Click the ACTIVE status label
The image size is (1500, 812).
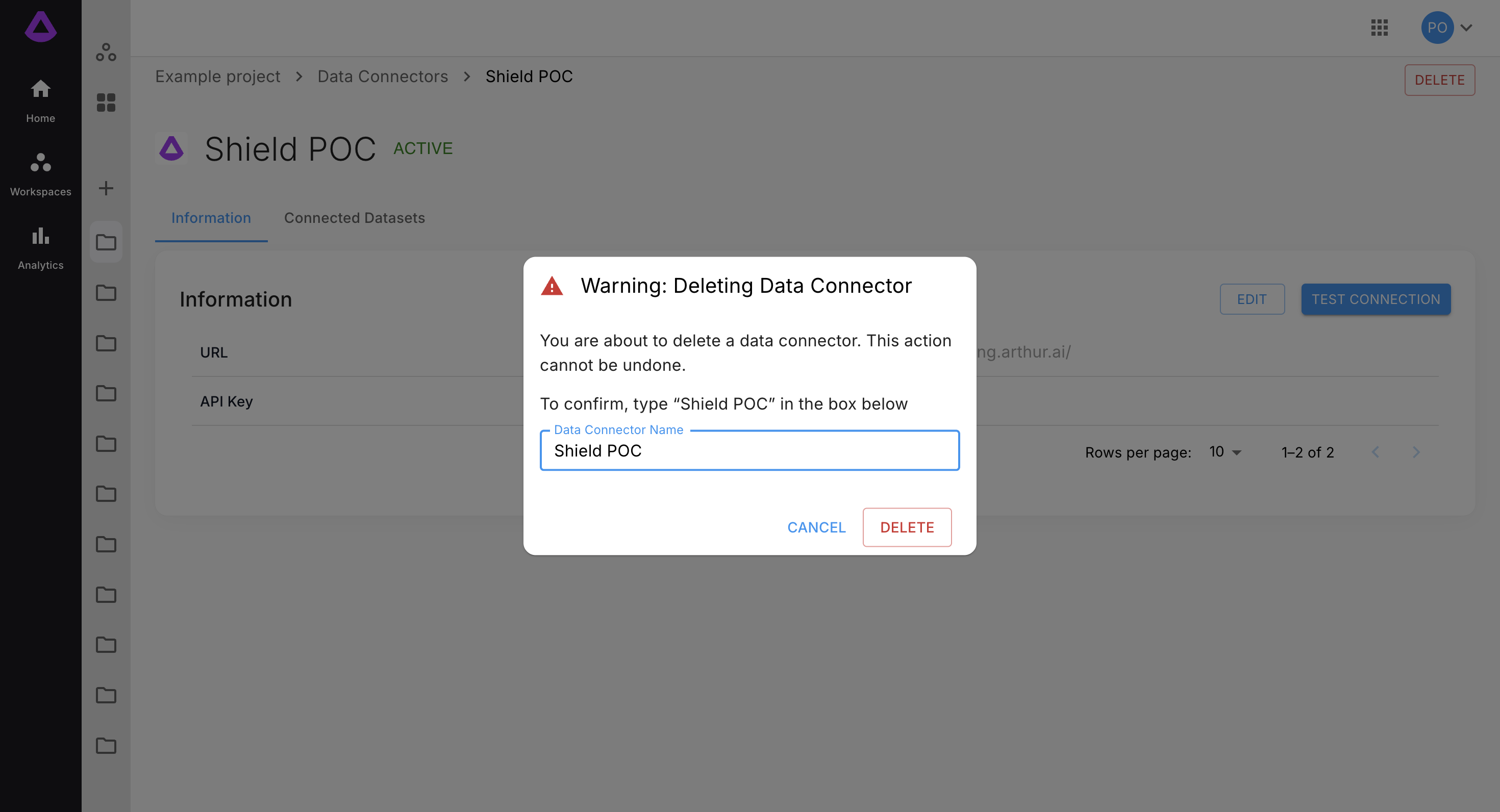(x=423, y=148)
